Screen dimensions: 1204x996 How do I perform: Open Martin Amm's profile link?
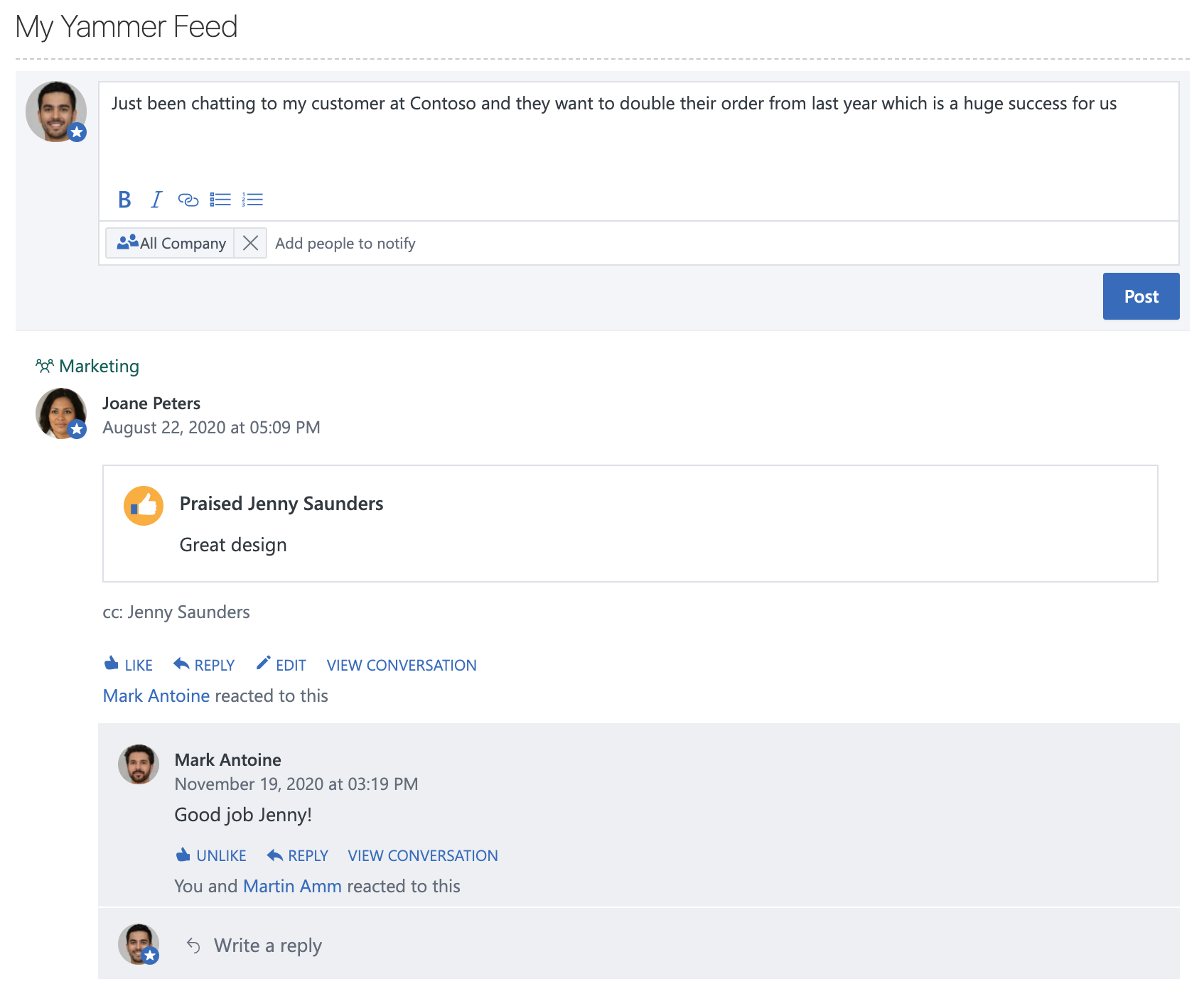[292, 886]
